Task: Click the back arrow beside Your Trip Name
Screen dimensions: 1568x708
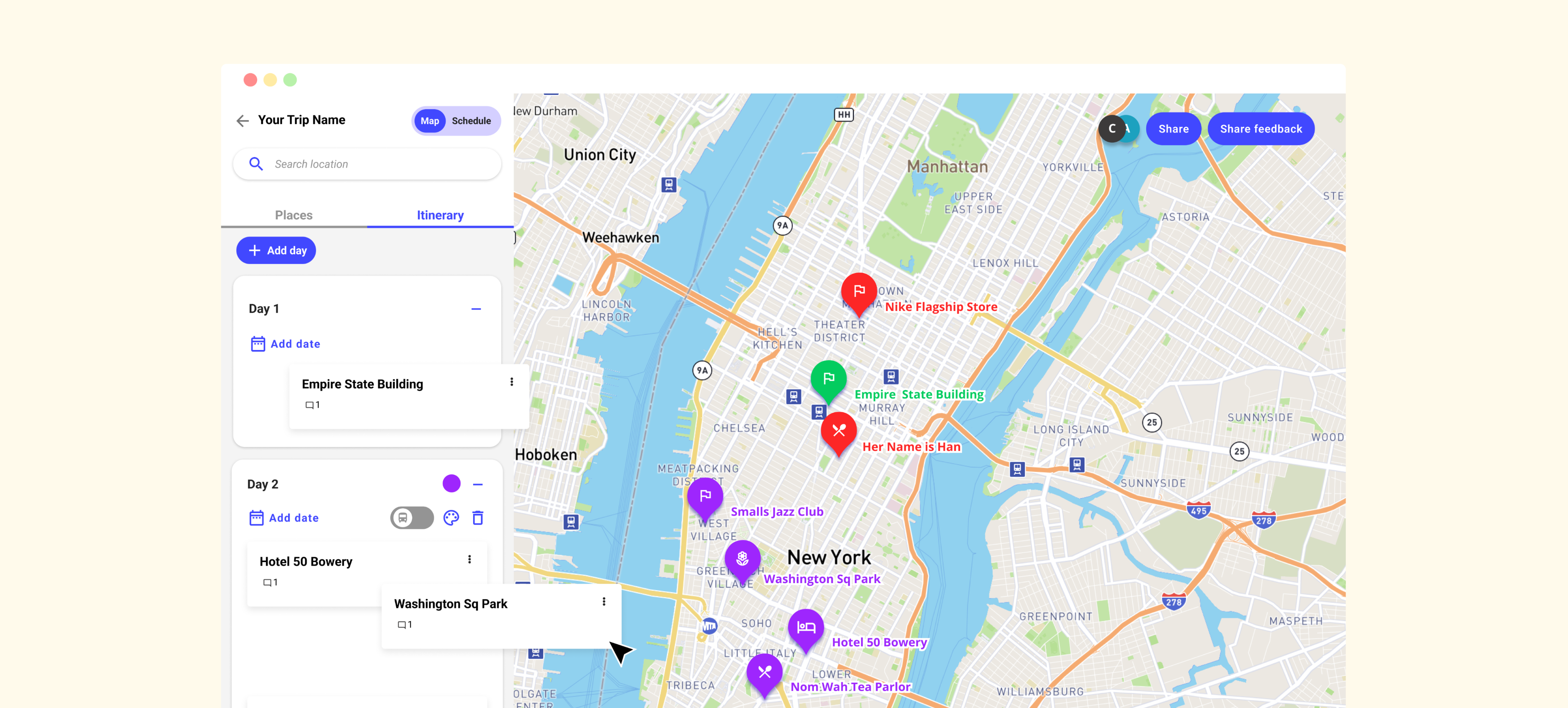Action: 242,121
